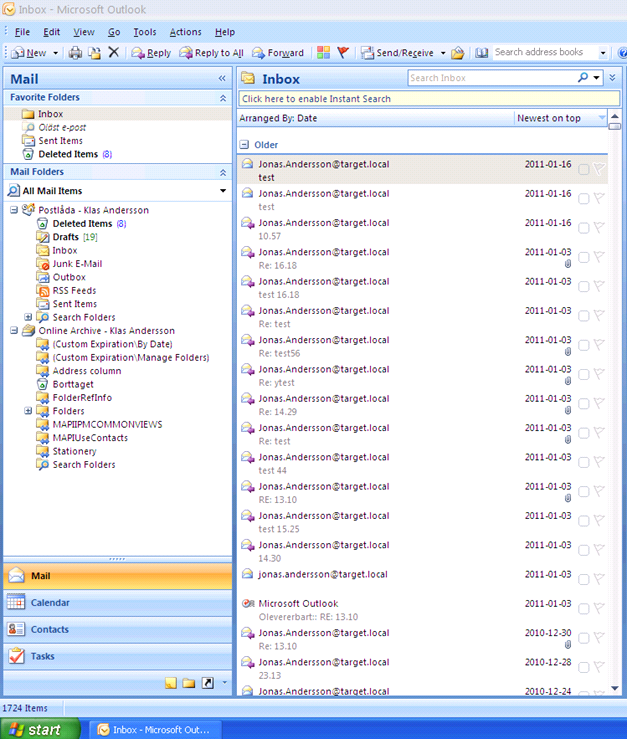Click the Borttaget archive folder icon

pyautogui.click(x=42, y=384)
